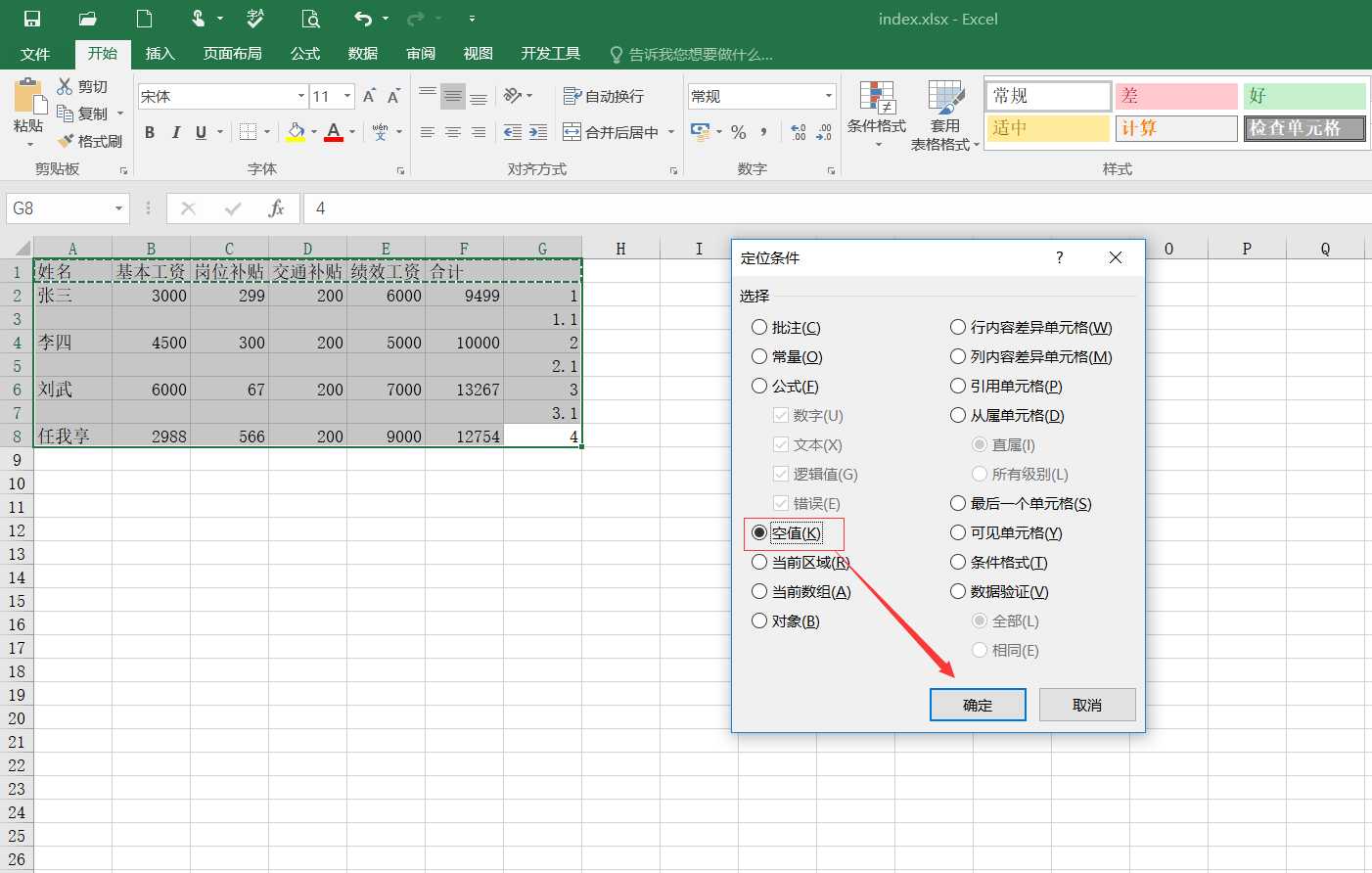Viewport: 1372px width, 873px height.
Task: Undo the last action
Action: click(363, 19)
